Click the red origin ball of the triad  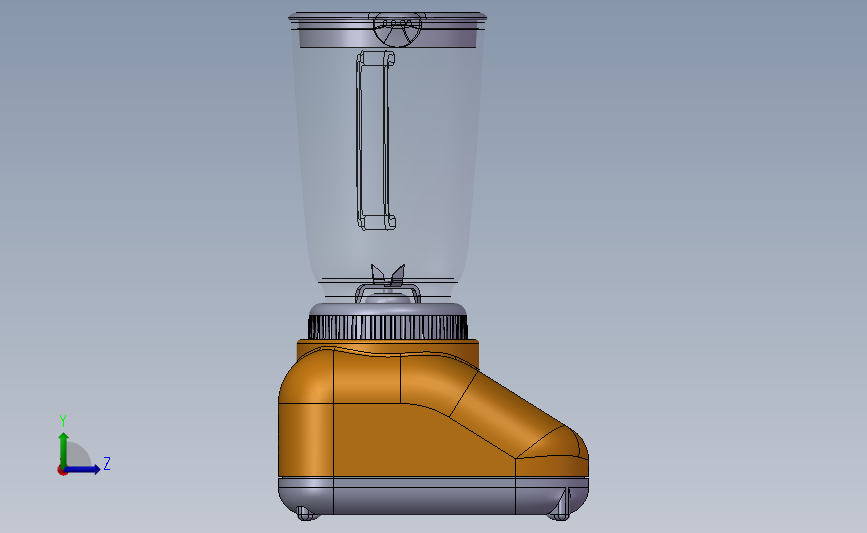62,471
